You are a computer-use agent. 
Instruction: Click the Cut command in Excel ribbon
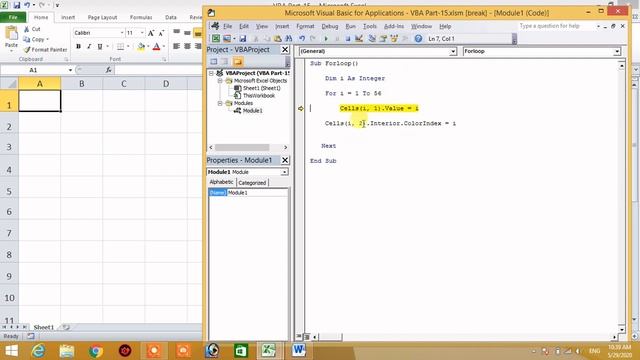(x=32, y=29)
